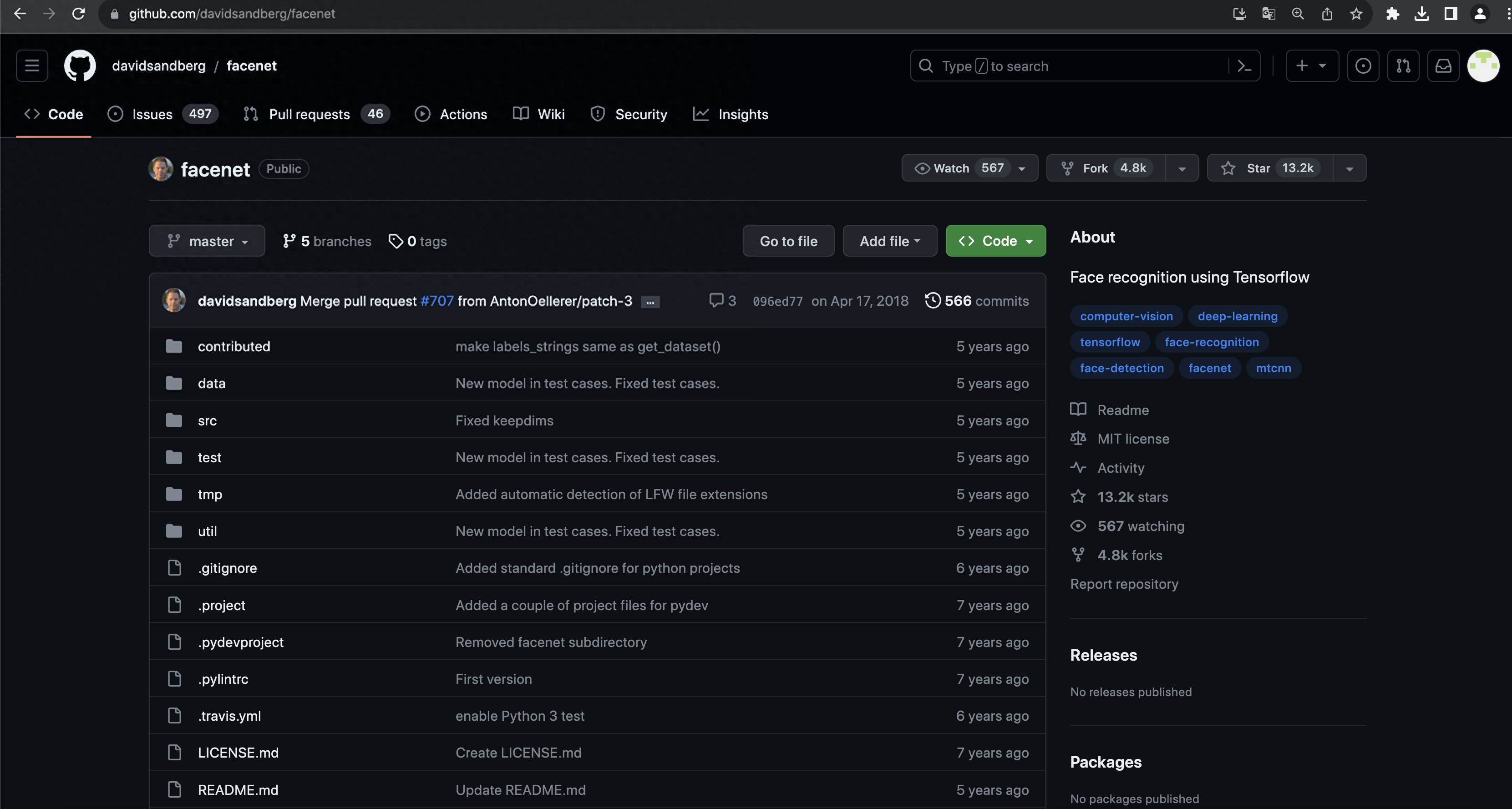Viewport: 1512px width, 809px height.
Task: Star the facenet repository
Action: pyautogui.click(x=1270, y=168)
